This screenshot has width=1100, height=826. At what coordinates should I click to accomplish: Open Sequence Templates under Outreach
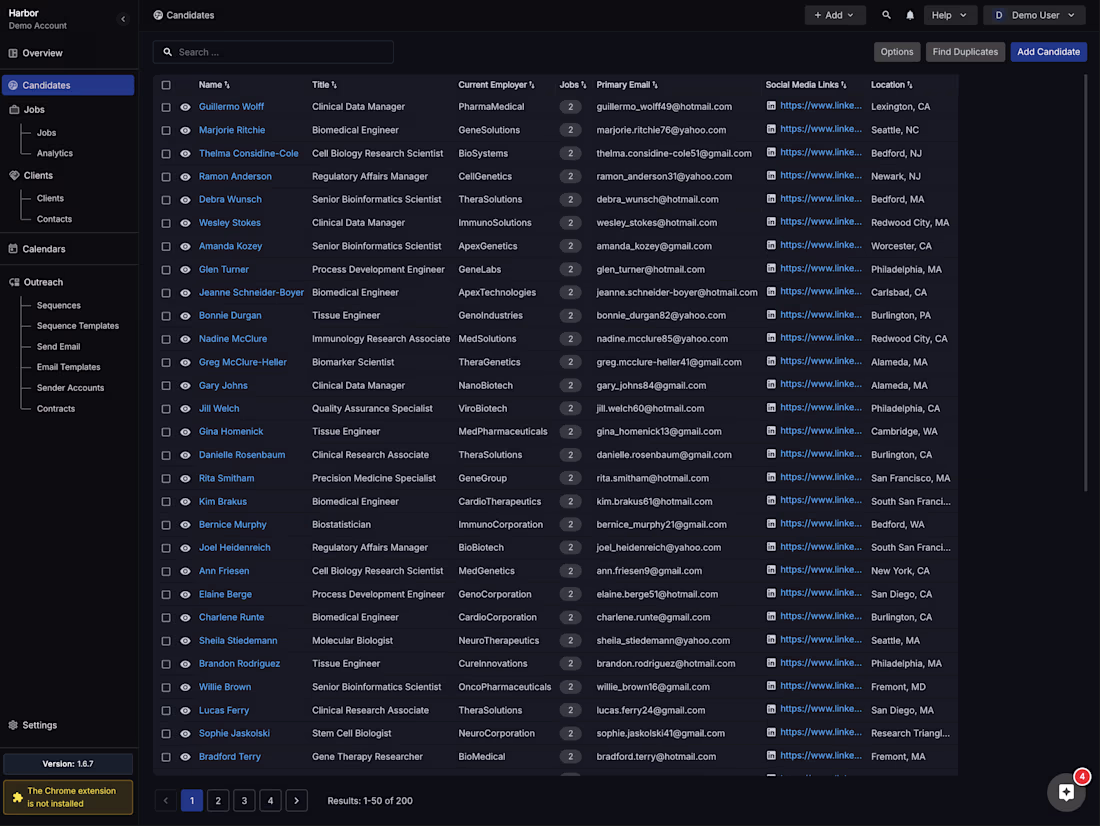78,326
